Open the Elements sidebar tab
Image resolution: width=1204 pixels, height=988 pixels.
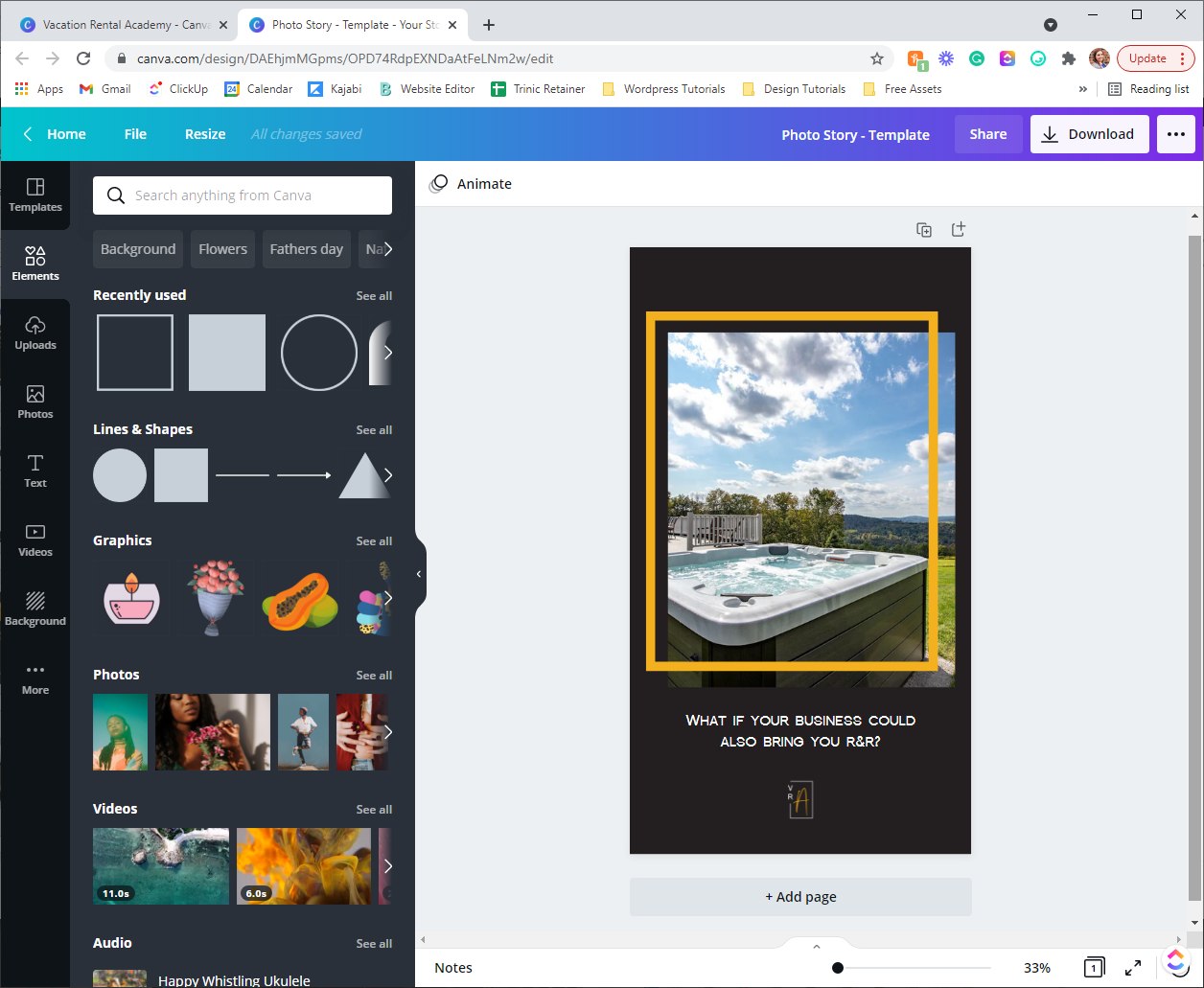pos(35,264)
